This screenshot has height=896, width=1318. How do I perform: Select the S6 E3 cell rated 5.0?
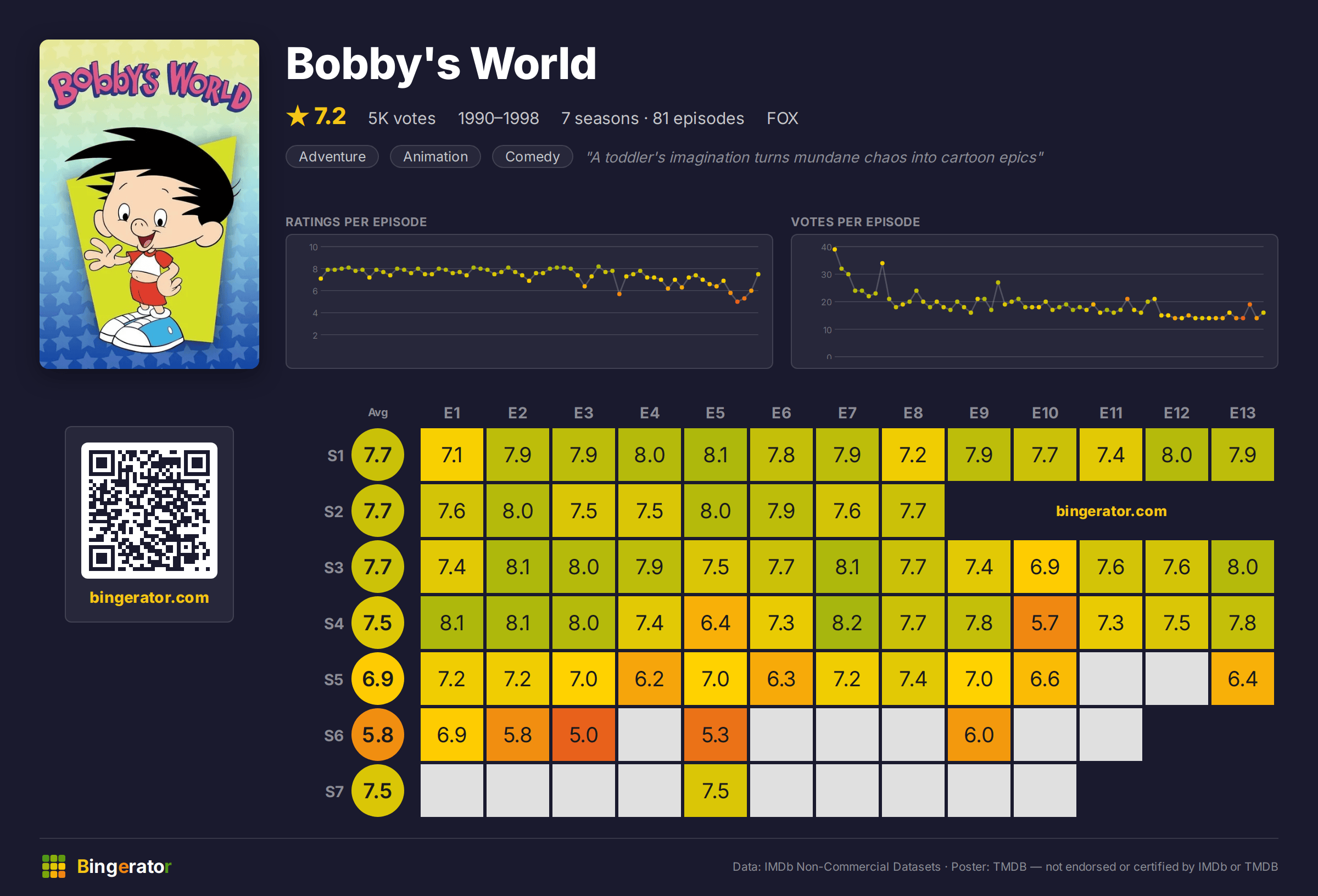point(584,735)
